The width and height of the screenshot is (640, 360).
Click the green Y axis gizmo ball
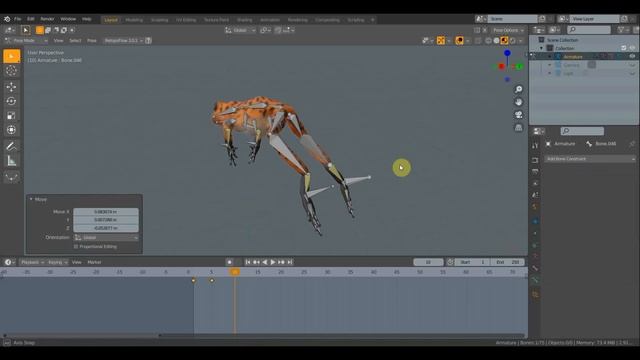coord(519,67)
